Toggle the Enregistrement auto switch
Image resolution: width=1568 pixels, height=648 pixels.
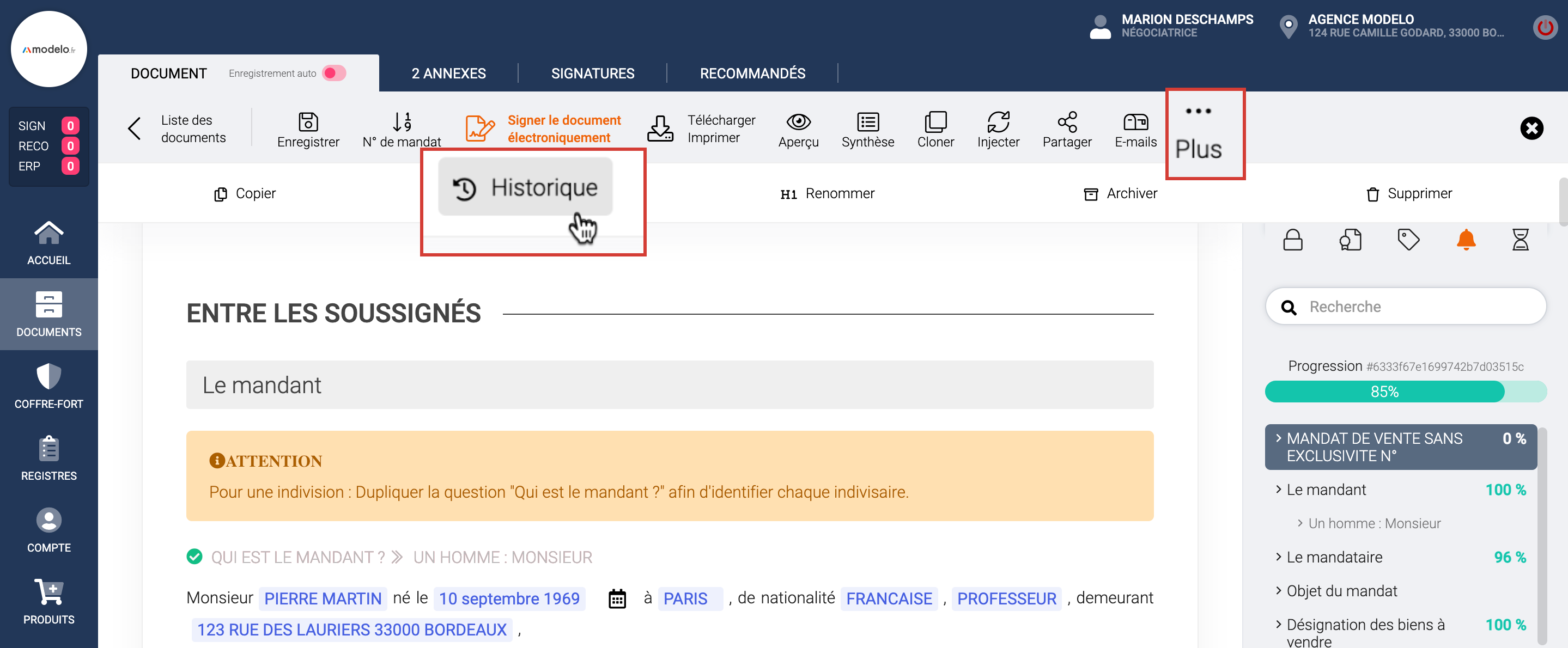(334, 73)
